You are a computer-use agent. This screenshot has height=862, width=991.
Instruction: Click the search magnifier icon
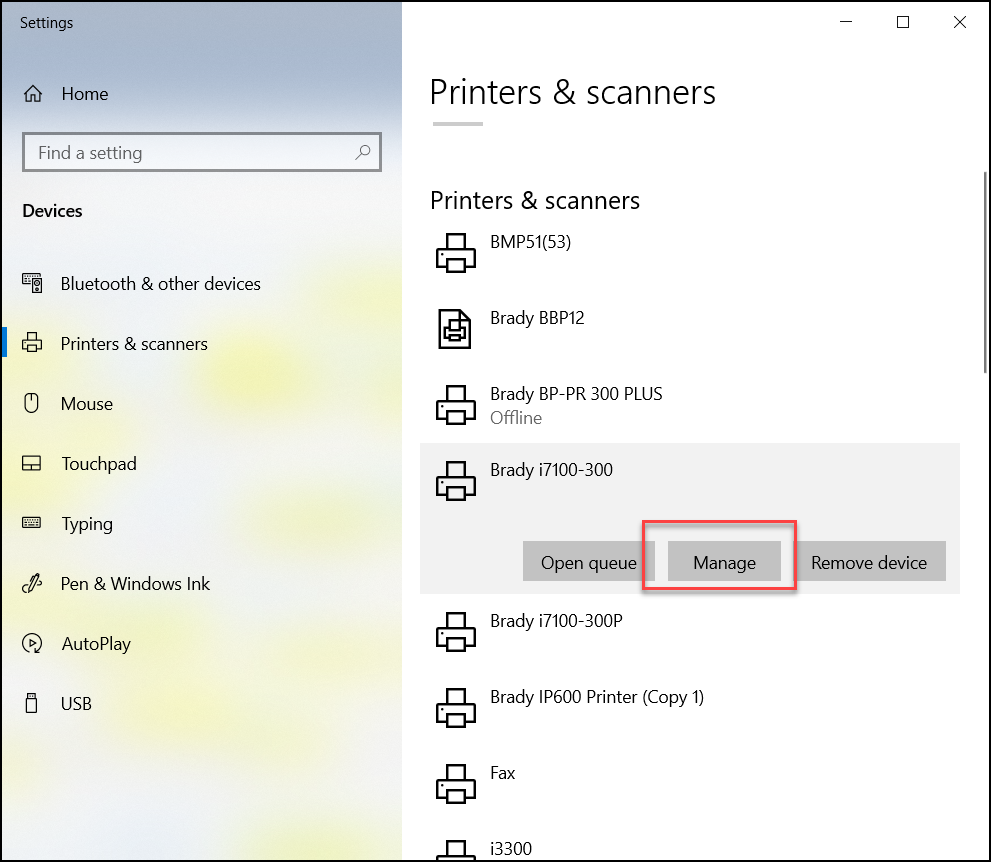coord(363,152)
